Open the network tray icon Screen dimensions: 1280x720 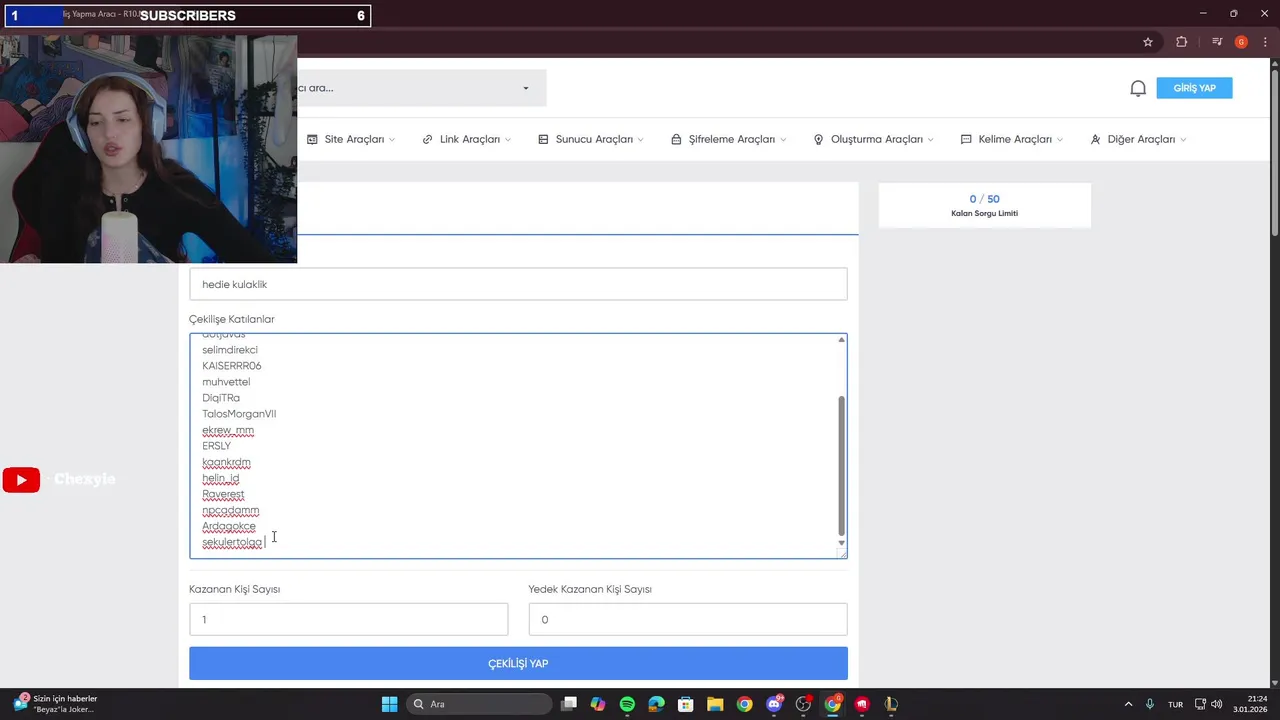[x=1201, y=704]
